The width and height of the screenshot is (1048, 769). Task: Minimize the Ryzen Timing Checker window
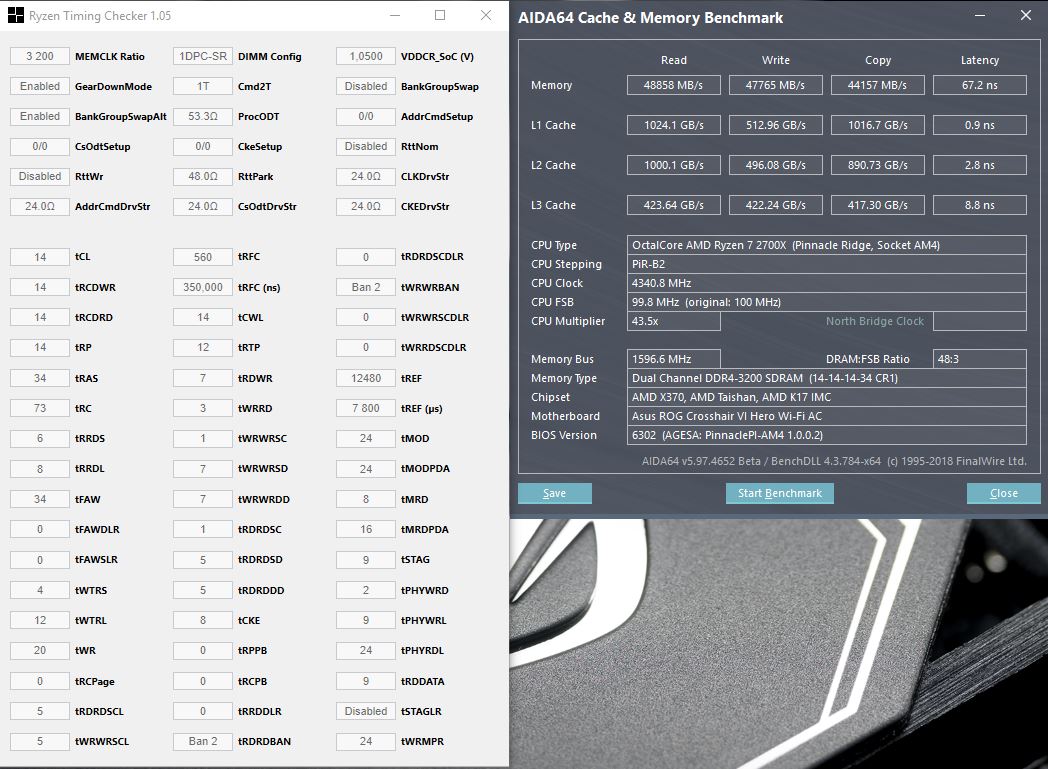(x=395, y=15)
